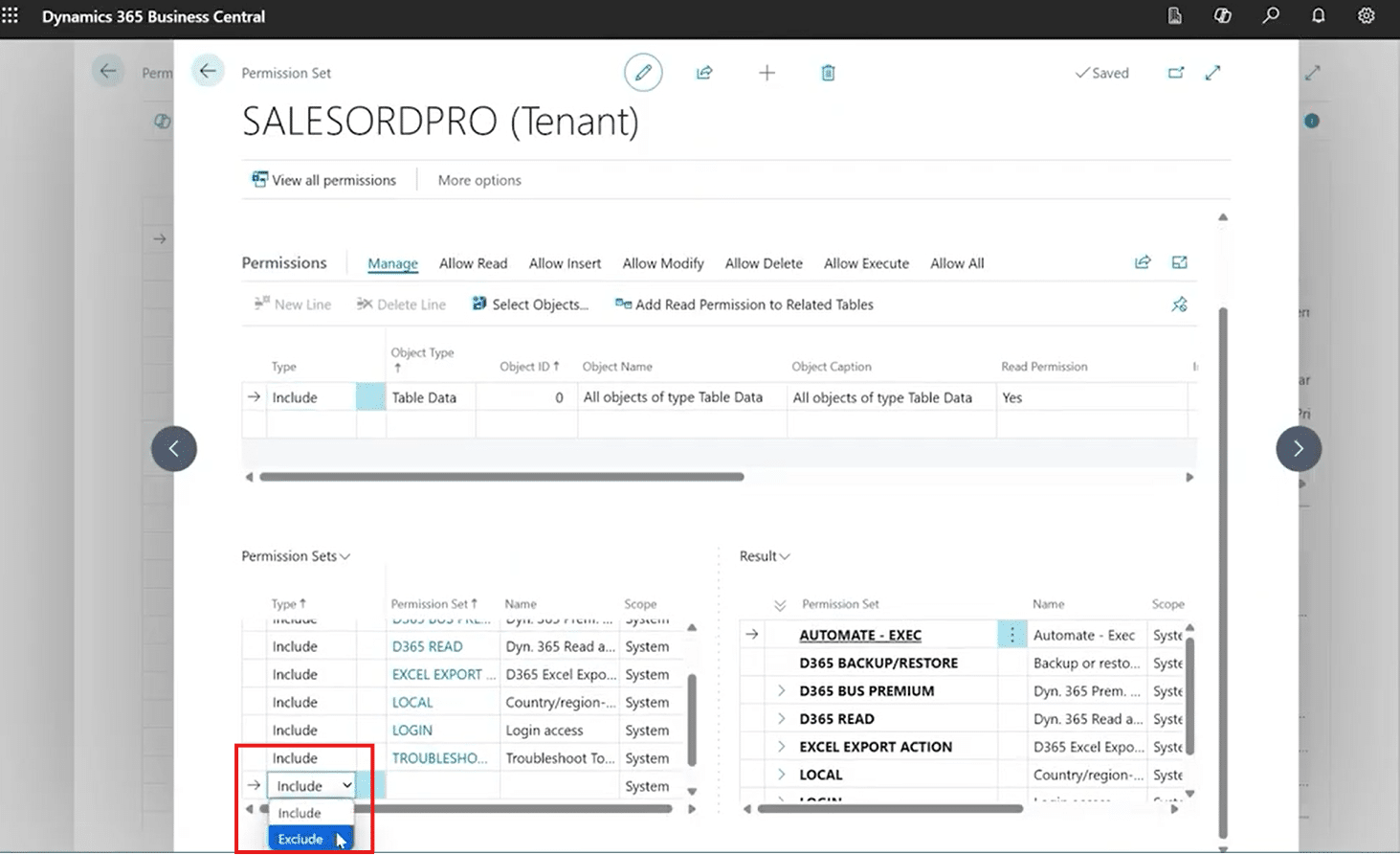
Task: Expand the D365 BUS PREMIUM row
Action: pyautogui.click(x=781, y=690)
